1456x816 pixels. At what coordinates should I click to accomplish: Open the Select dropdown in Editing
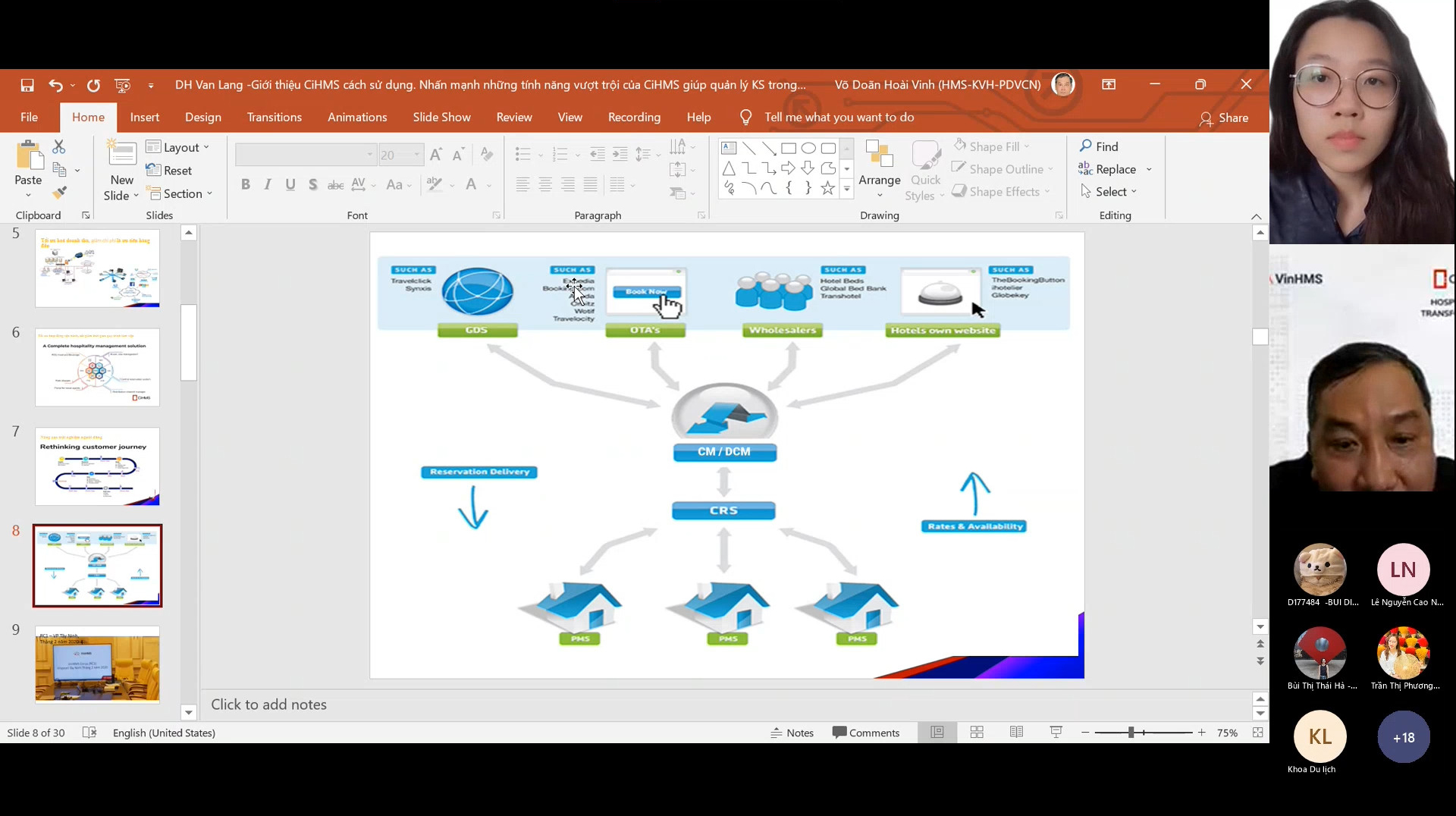click(x=1109, y=192)
